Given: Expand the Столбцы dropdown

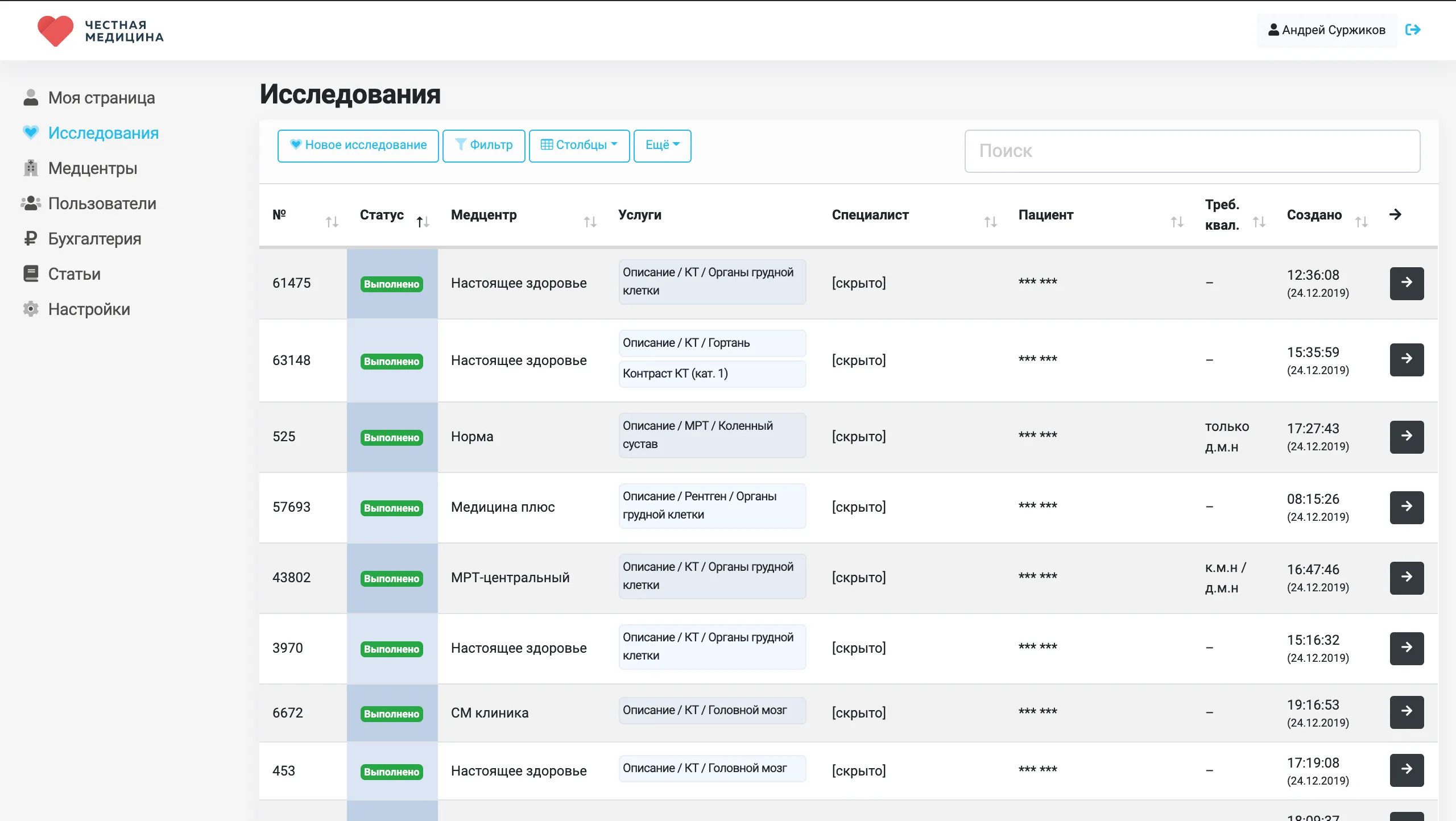Looking at the screenshot, I should [578, 146].
